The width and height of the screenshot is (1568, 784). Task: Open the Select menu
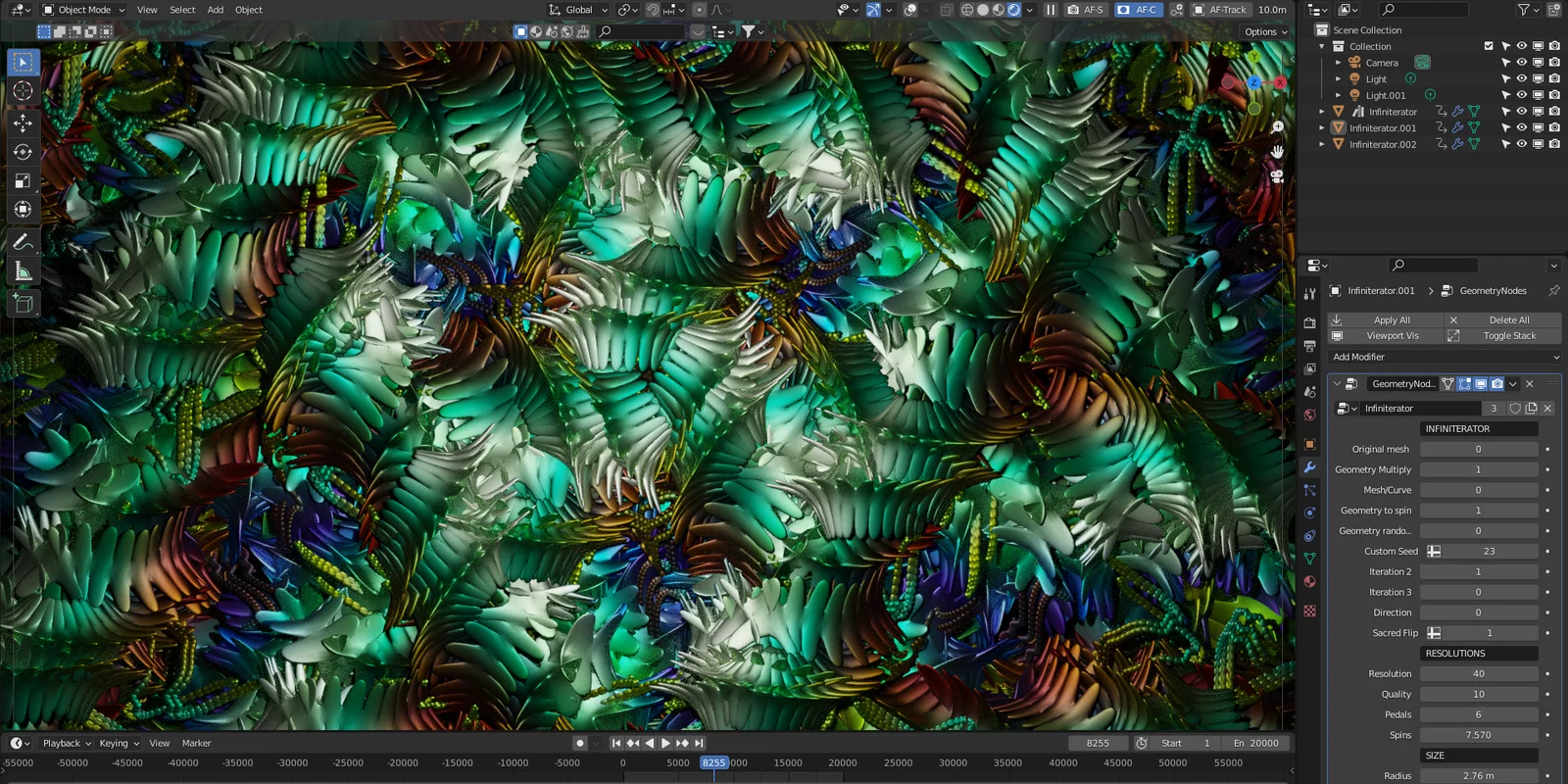182,10
